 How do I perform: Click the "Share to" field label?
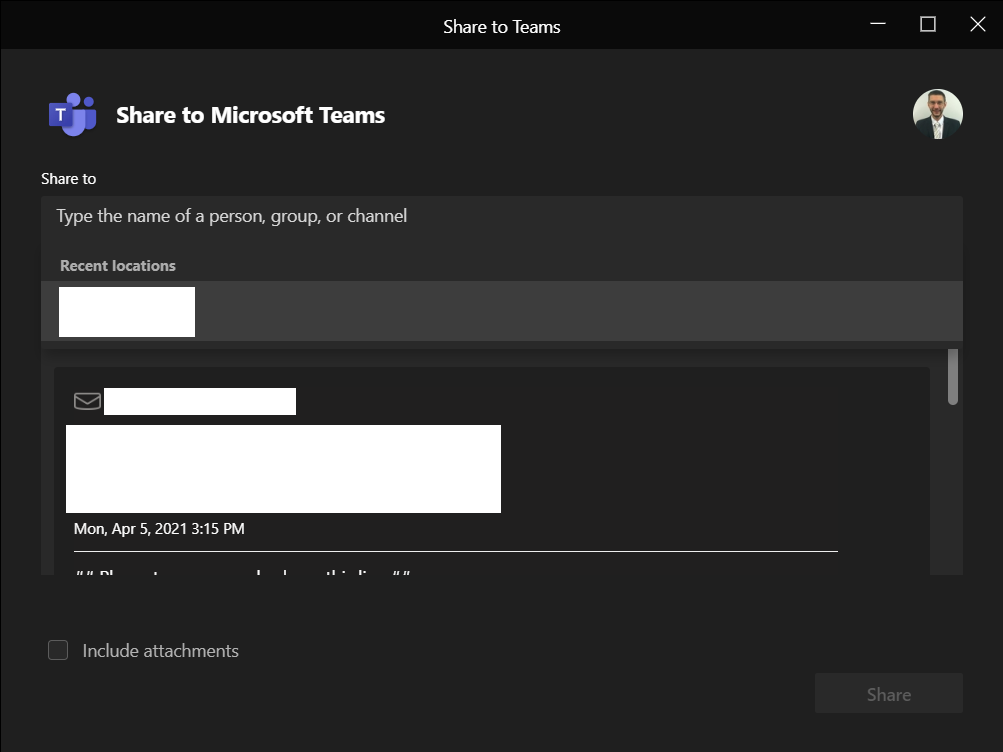click(x=69, y=179)
